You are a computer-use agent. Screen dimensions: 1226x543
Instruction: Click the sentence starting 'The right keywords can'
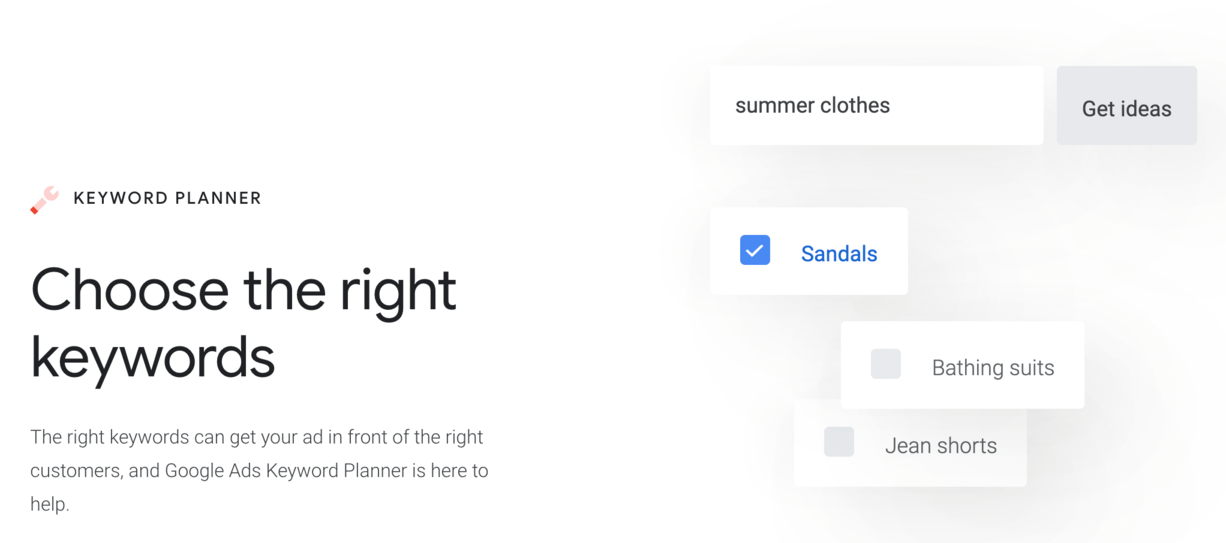coord(257,437)
